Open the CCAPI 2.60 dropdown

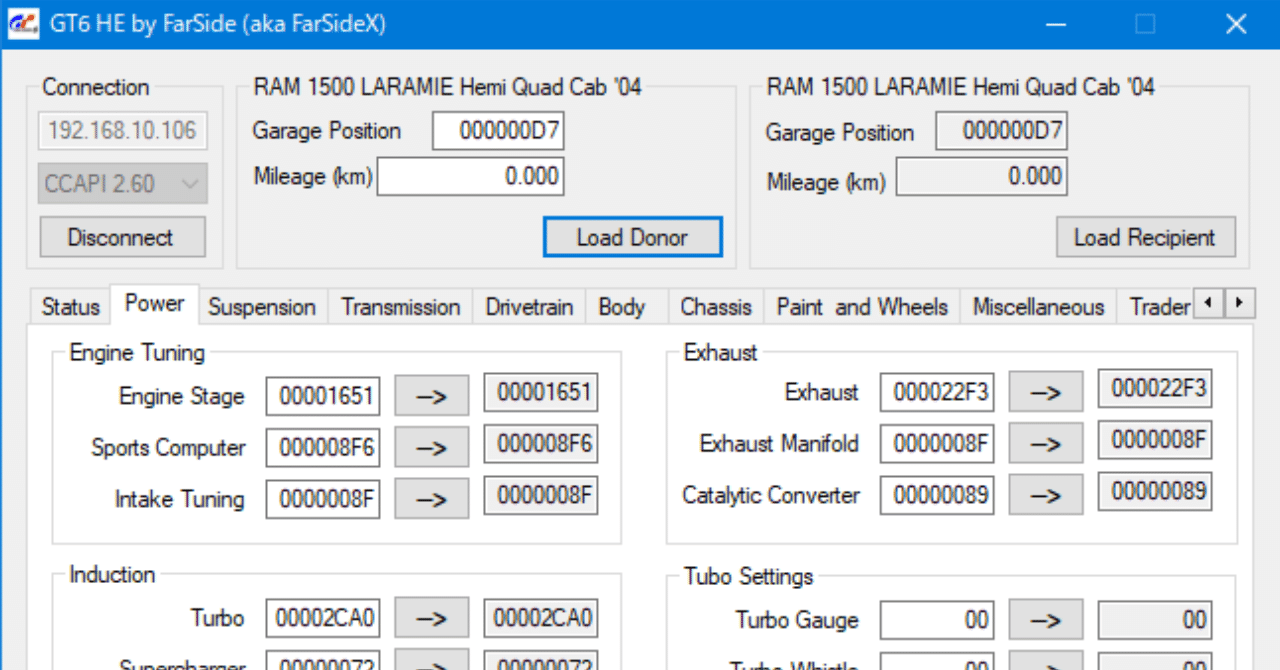click(x=123, y=184)
